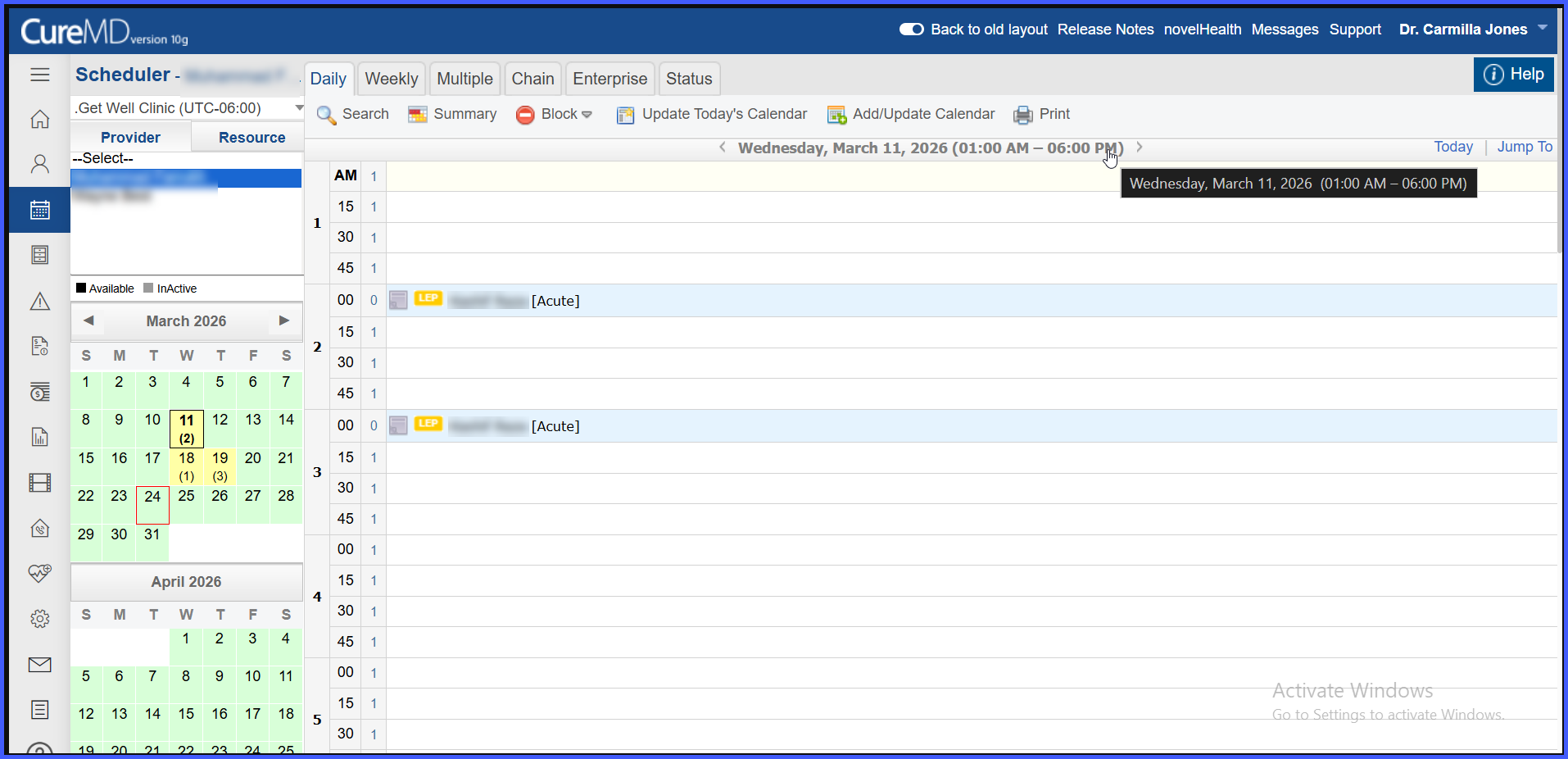Open the billing dollar sidebar icon

coord(39,392)
